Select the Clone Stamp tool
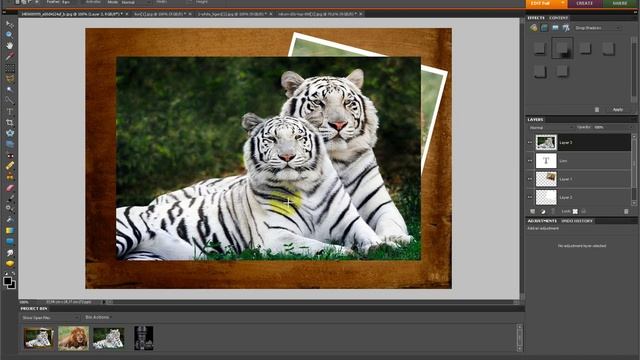 (x=9, y=177)
